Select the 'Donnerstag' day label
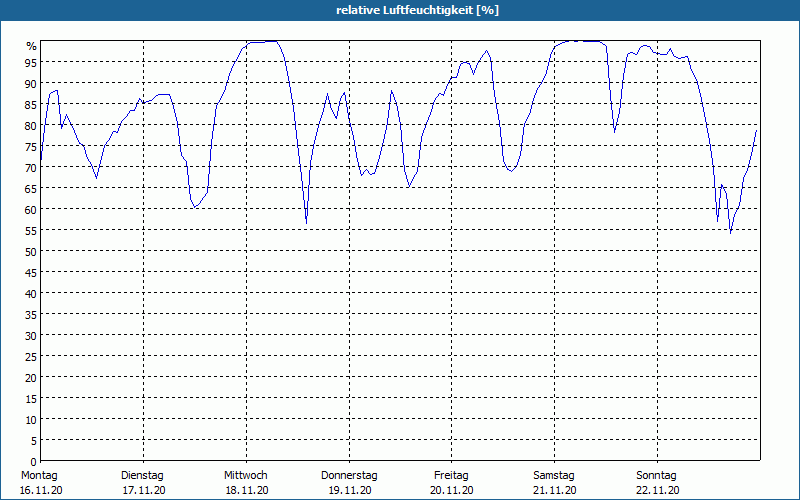Image resolution: width=800 pixels, height=500 pixels. tap(349, 476)
